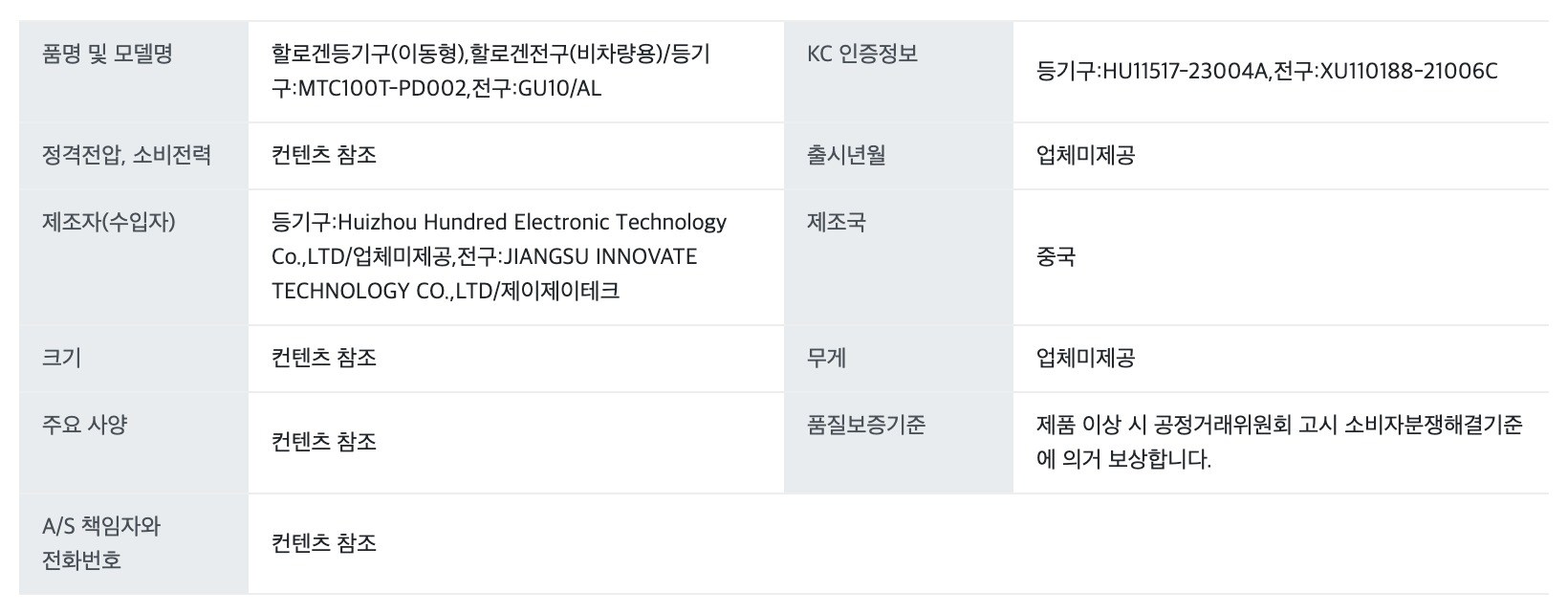The width and height of the screenshot is (1568, 614).
Task: Click 업체미제공 value for 무게
Action: pos(1085,358)
